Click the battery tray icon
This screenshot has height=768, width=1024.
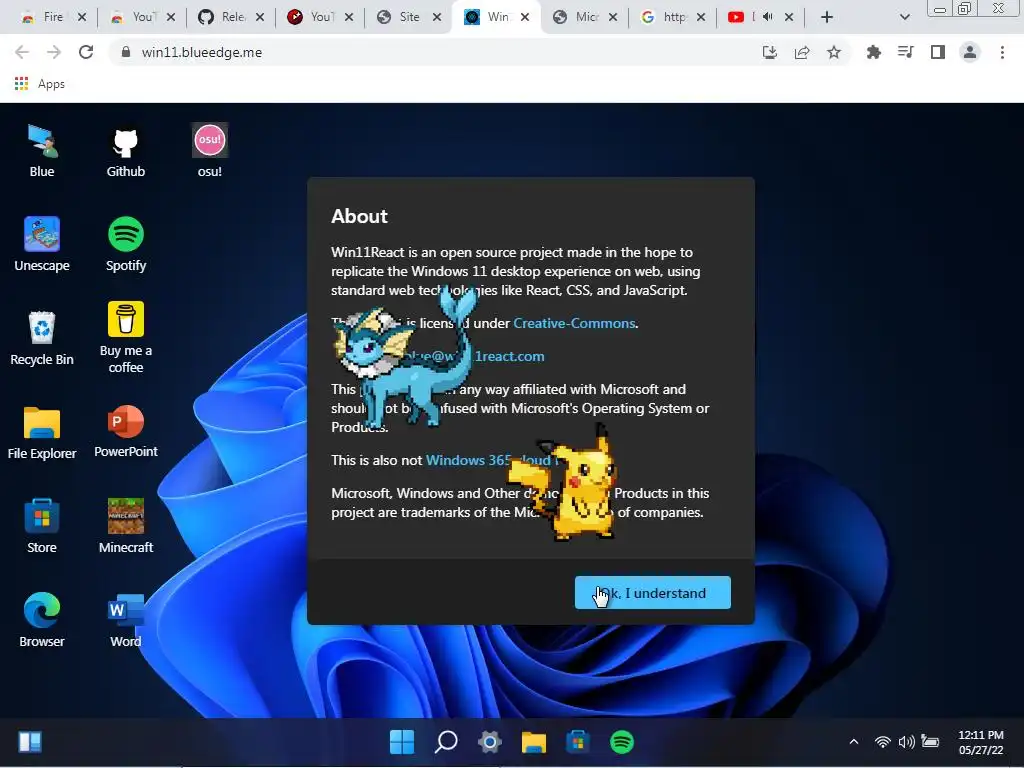[x=930, y=742]
